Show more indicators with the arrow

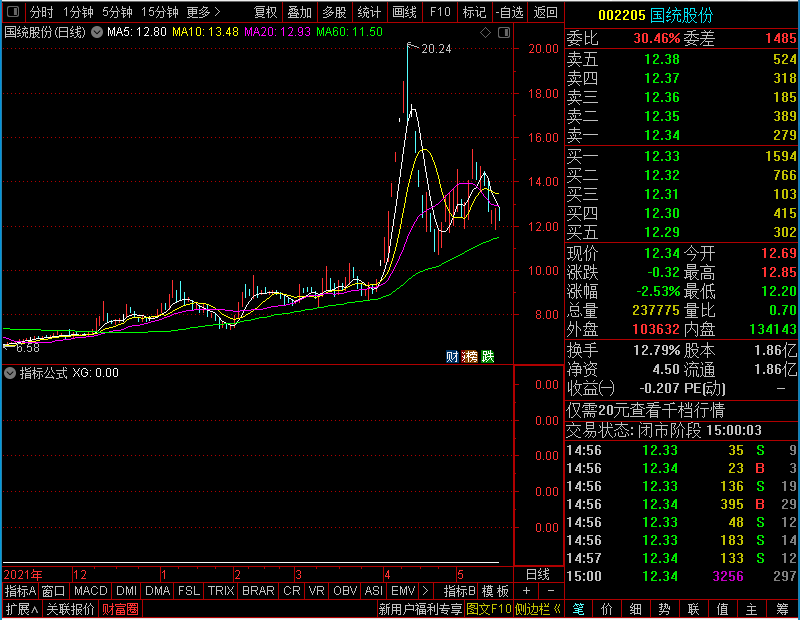pos(426,591)
